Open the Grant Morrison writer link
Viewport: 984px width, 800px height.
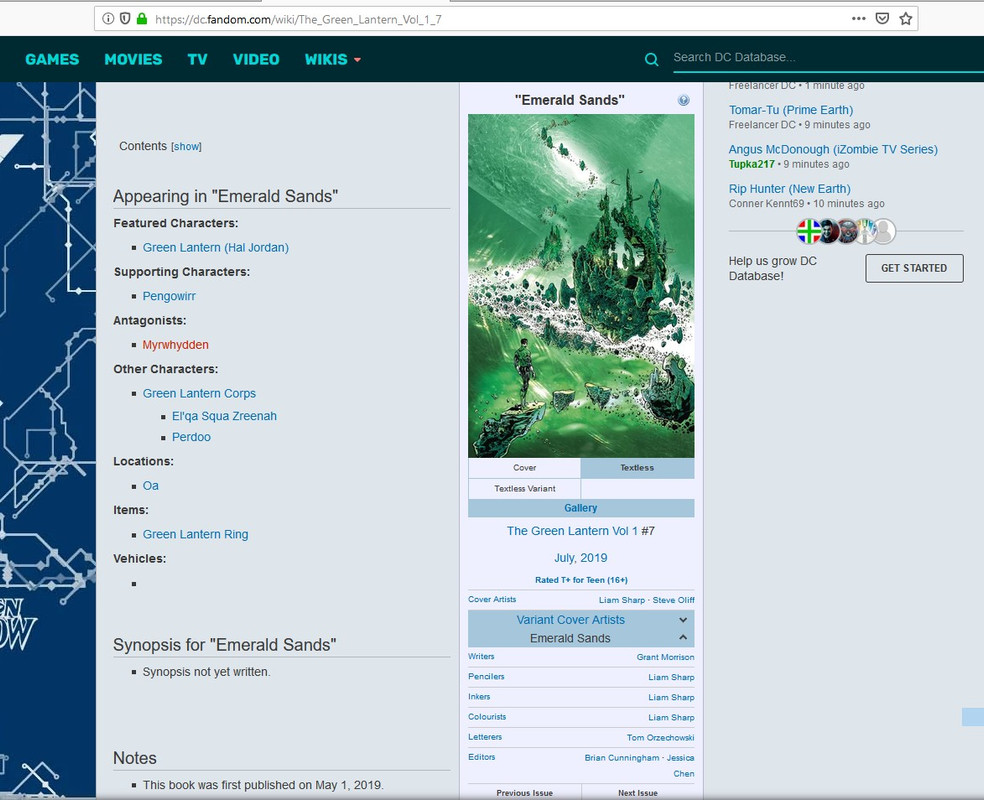[665, 657]
